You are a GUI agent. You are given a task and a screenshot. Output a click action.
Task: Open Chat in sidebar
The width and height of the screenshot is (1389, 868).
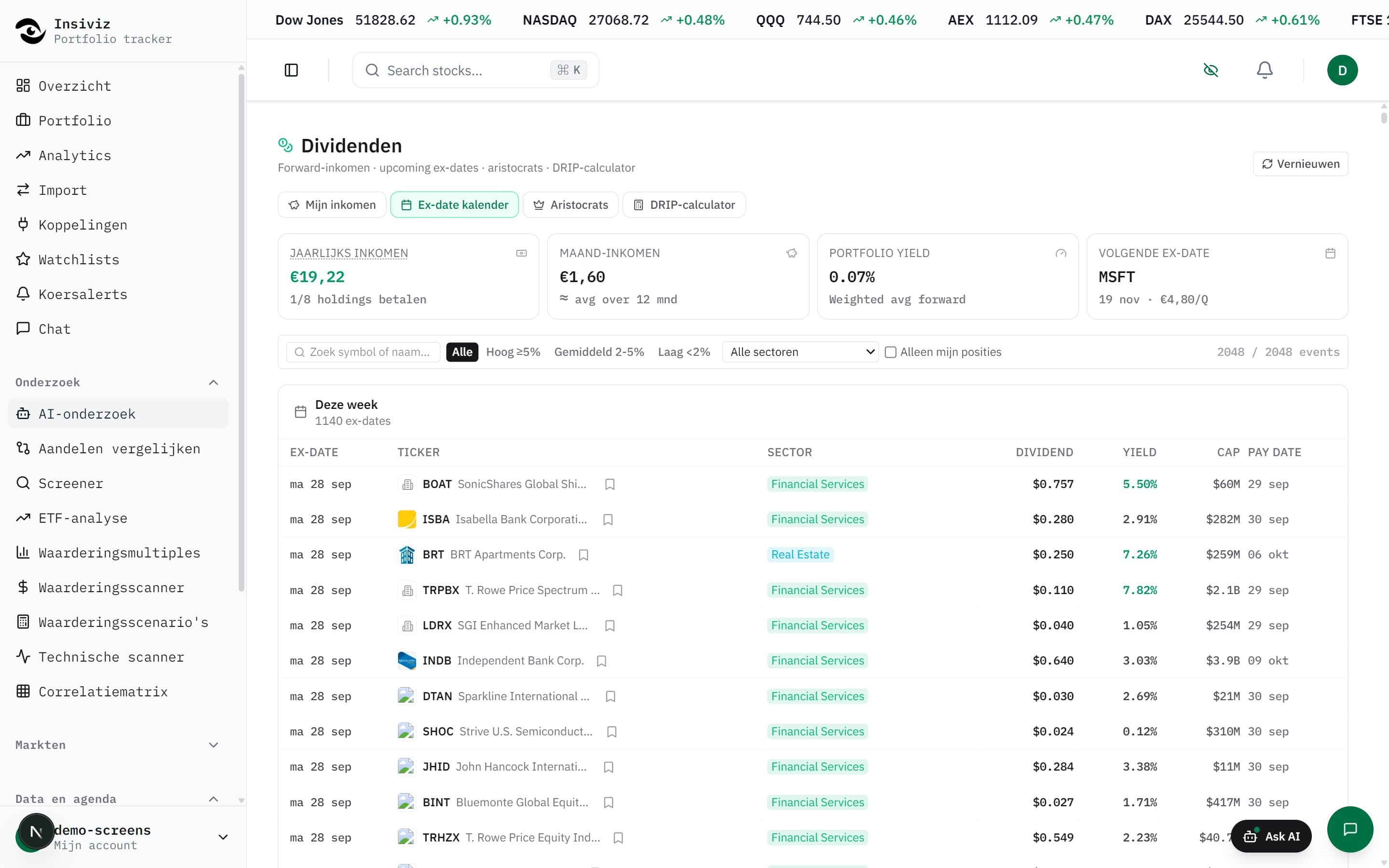118,329
